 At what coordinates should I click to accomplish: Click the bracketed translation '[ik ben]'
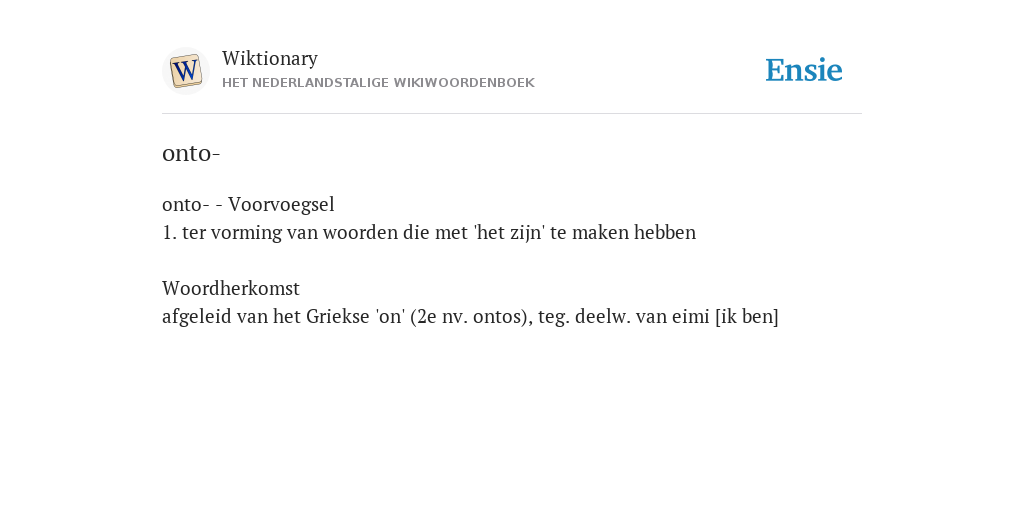[x=747, y=317]
